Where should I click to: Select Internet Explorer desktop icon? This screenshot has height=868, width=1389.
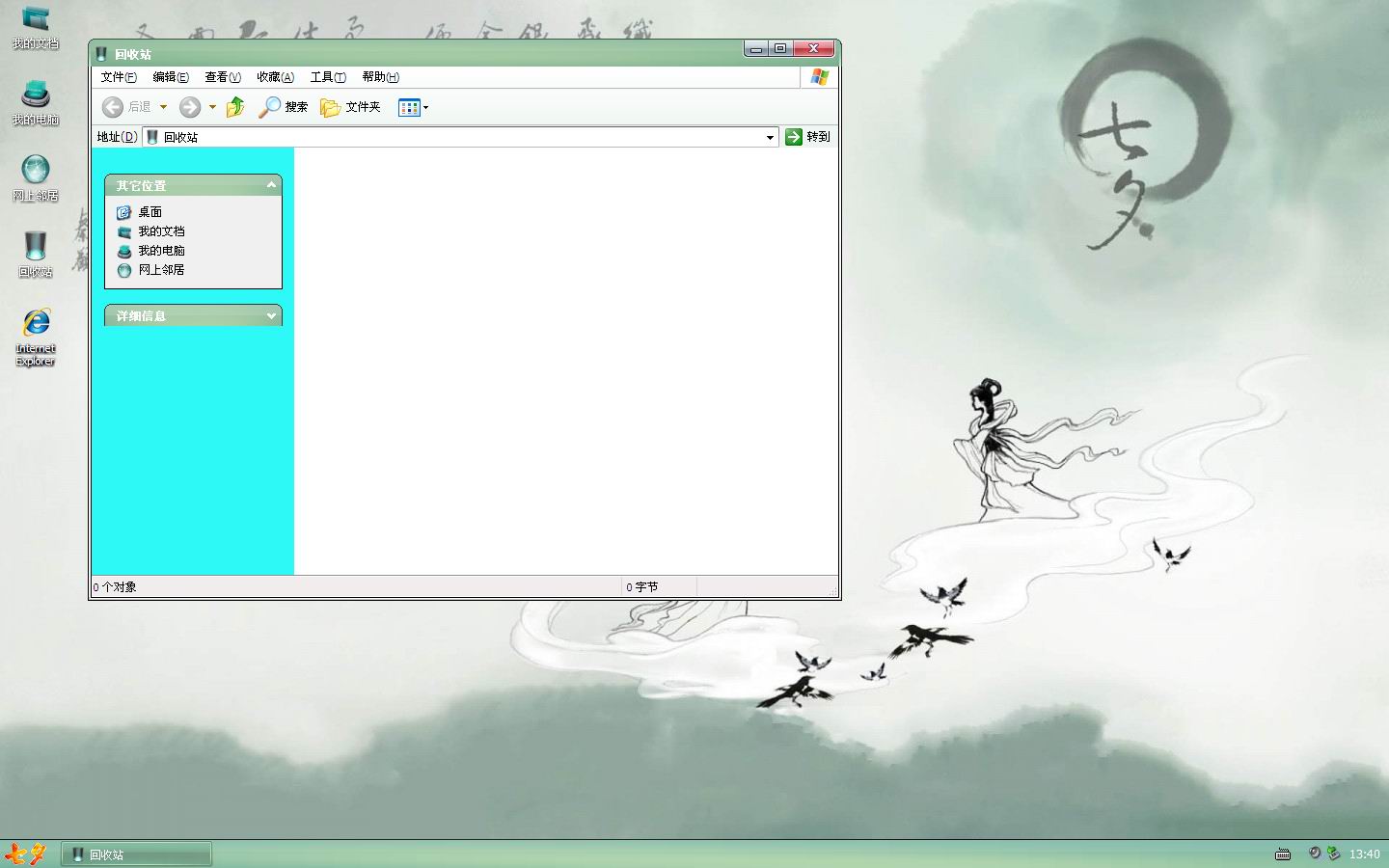click(36, 337)
